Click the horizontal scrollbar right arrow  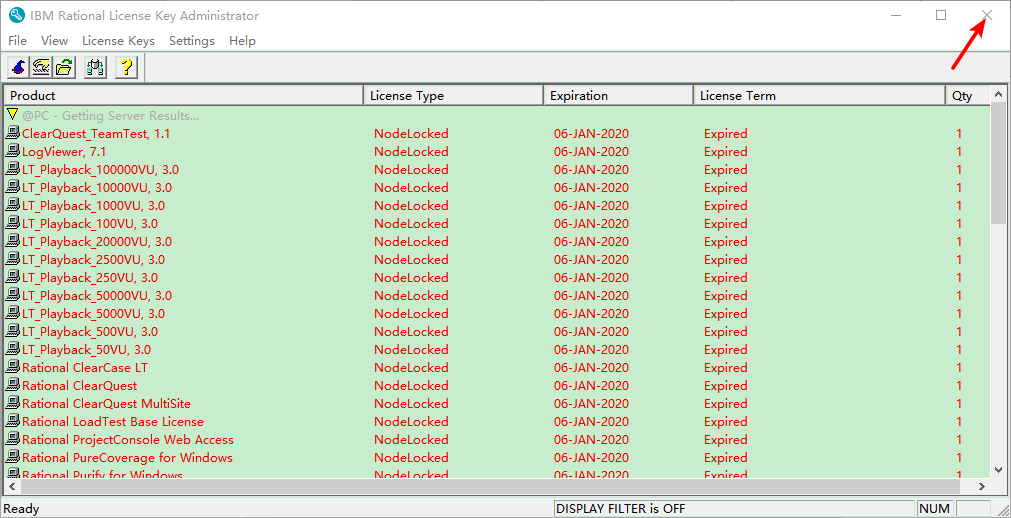pos(982,486)
